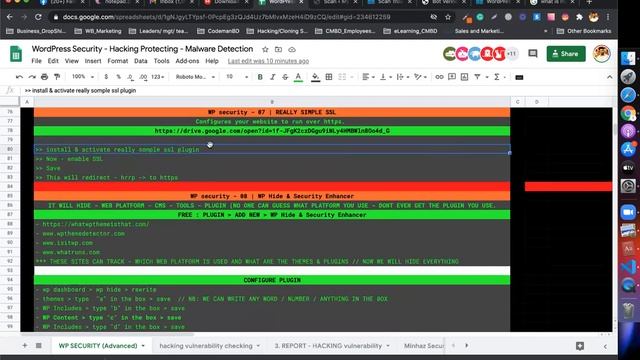Click the insert chart icon
Screen dimensions: 640x360
click(464, 77)
